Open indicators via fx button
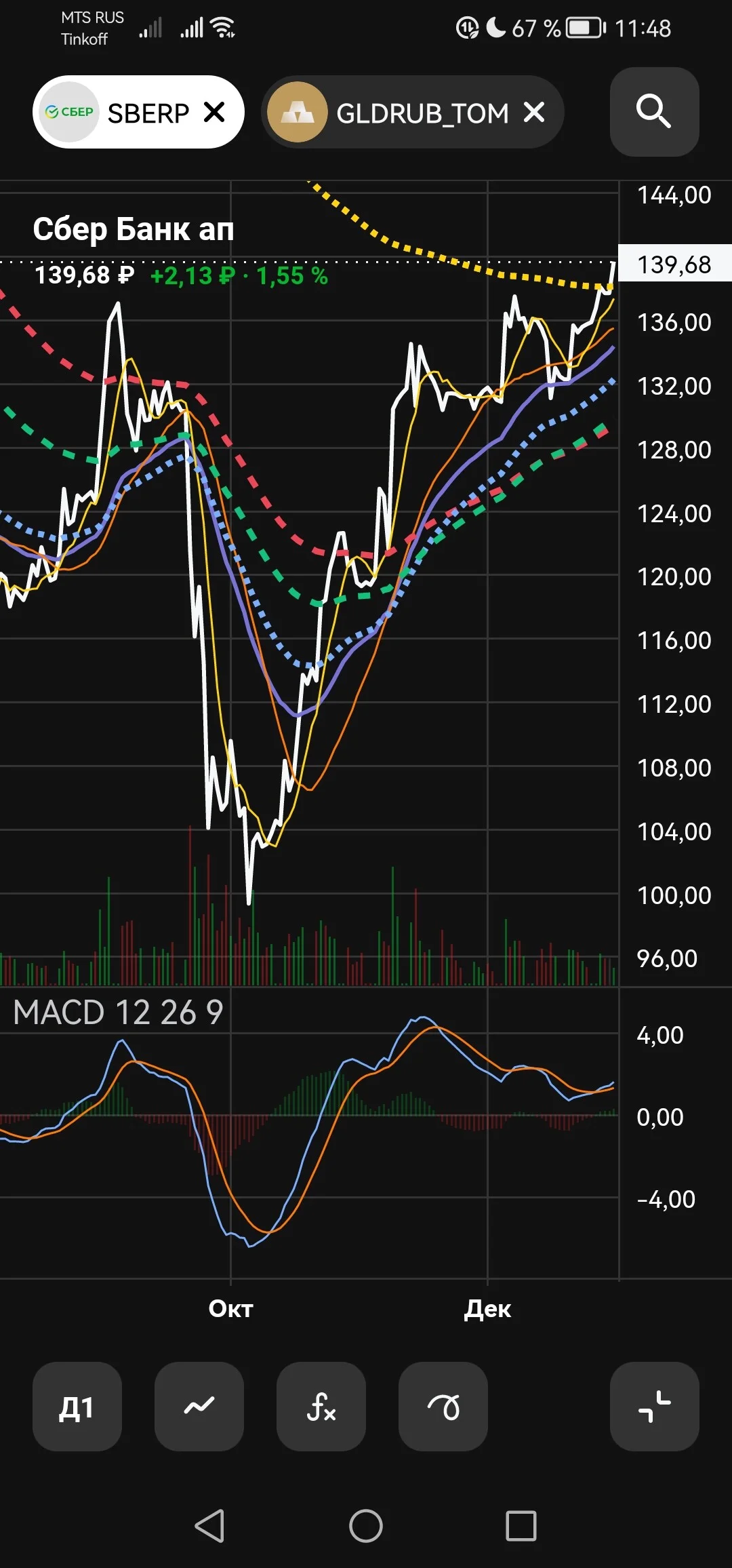 tap(321, 1407)
